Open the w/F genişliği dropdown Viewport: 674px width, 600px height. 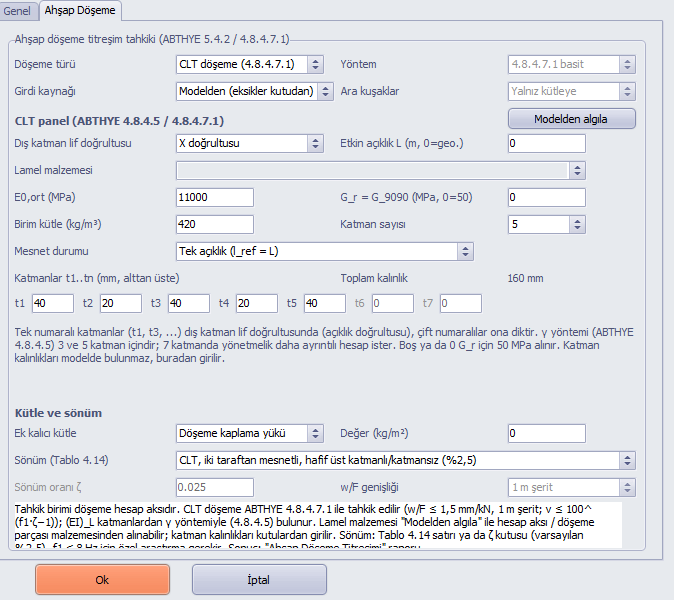coord(571,487)
